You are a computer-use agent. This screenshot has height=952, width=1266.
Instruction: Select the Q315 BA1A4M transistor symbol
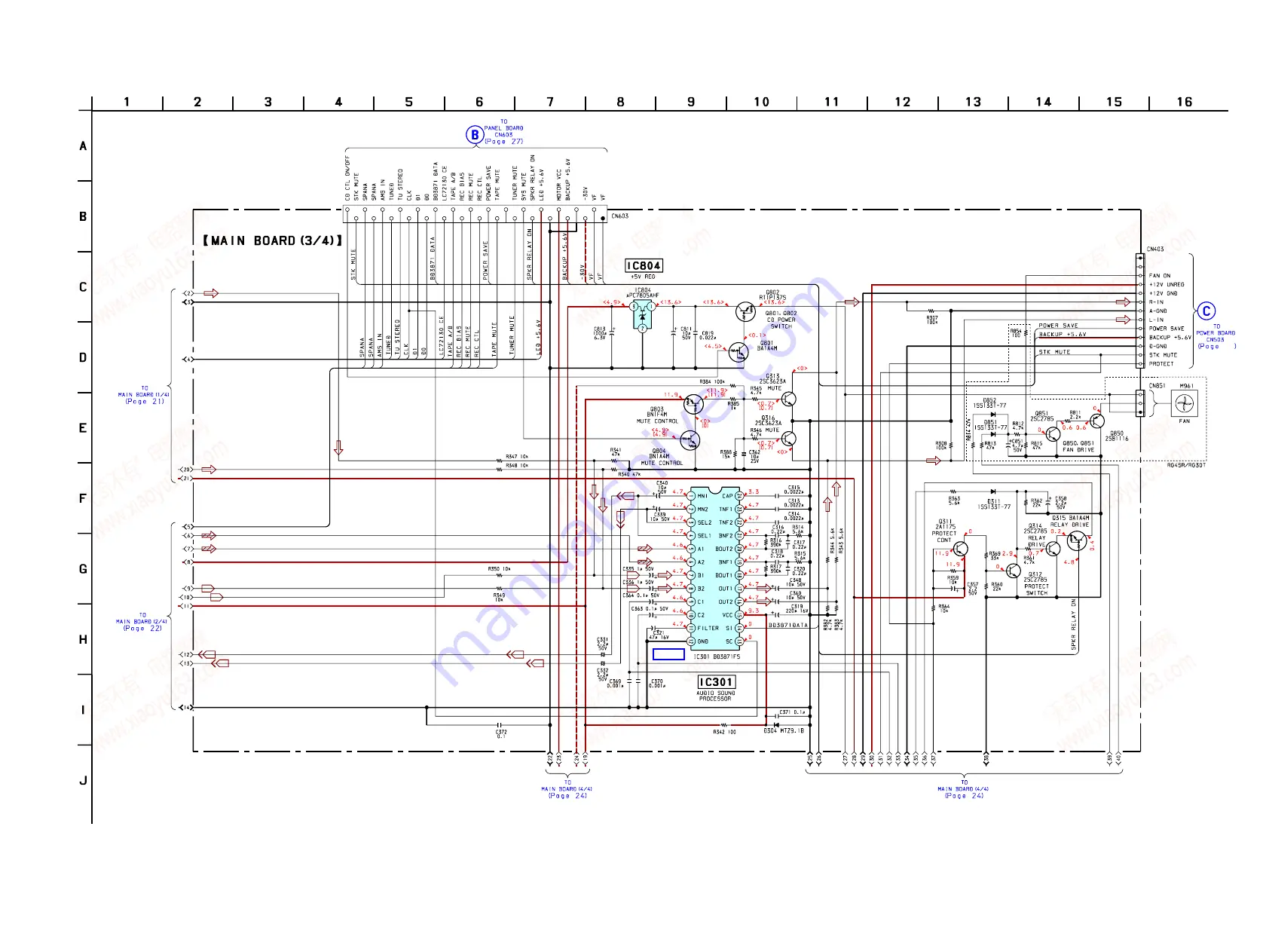pyautogui.click(x=1077, y=540)
